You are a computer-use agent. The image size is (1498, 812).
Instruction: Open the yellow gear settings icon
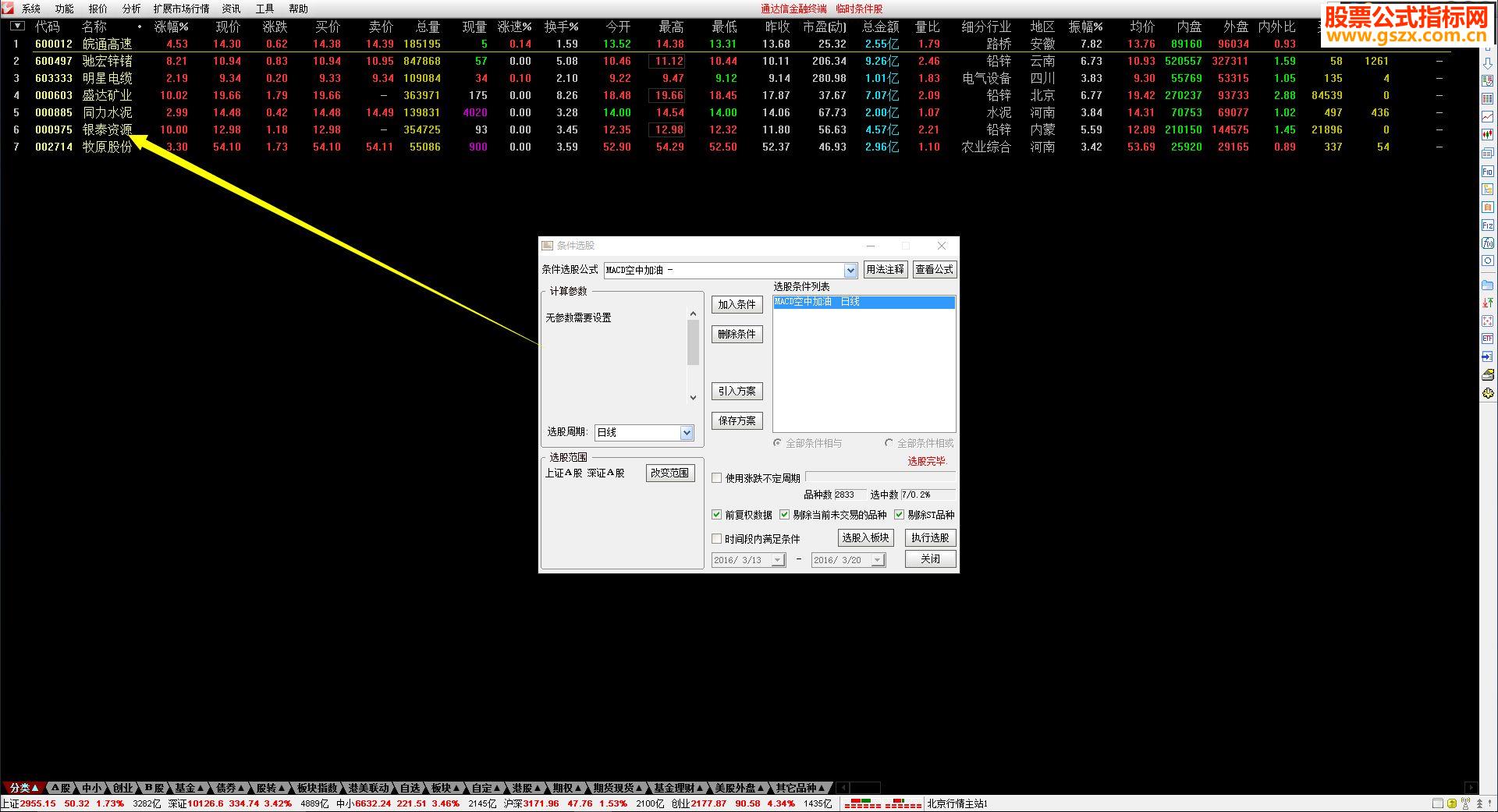tap(1488, 392)
